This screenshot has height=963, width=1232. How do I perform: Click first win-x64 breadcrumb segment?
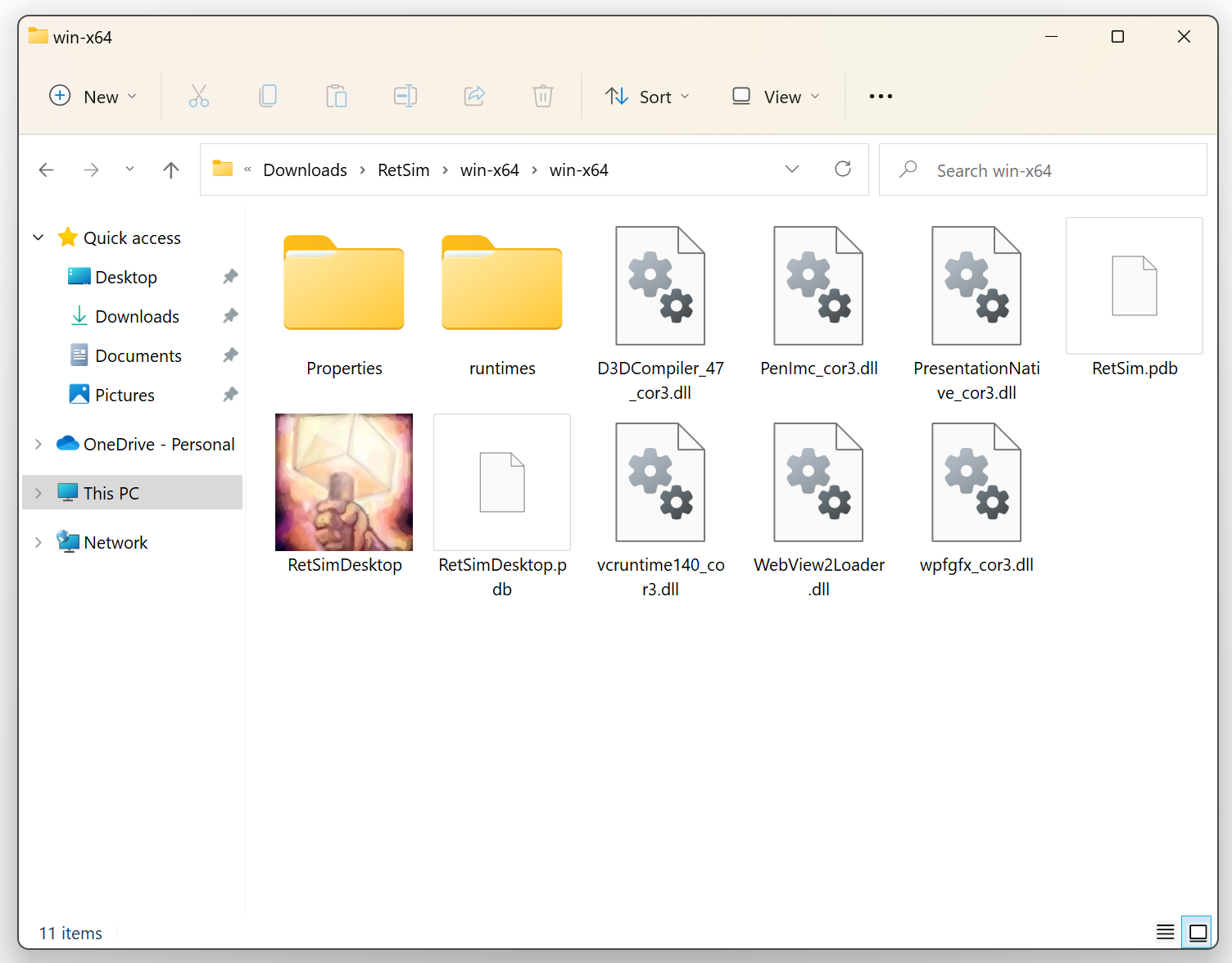click(x=489, y=170)
